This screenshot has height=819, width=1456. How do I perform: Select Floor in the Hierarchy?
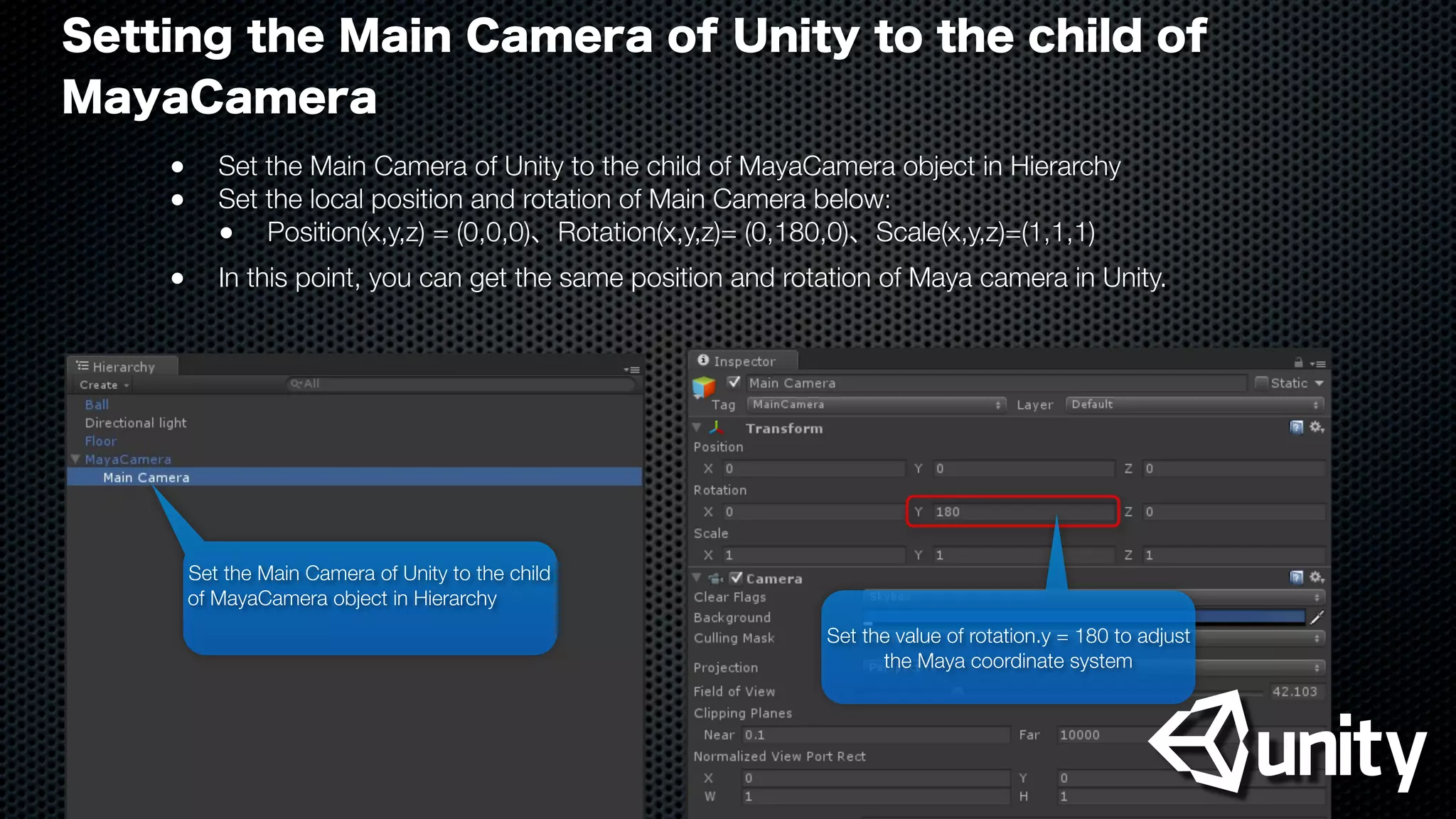[100, 441]
